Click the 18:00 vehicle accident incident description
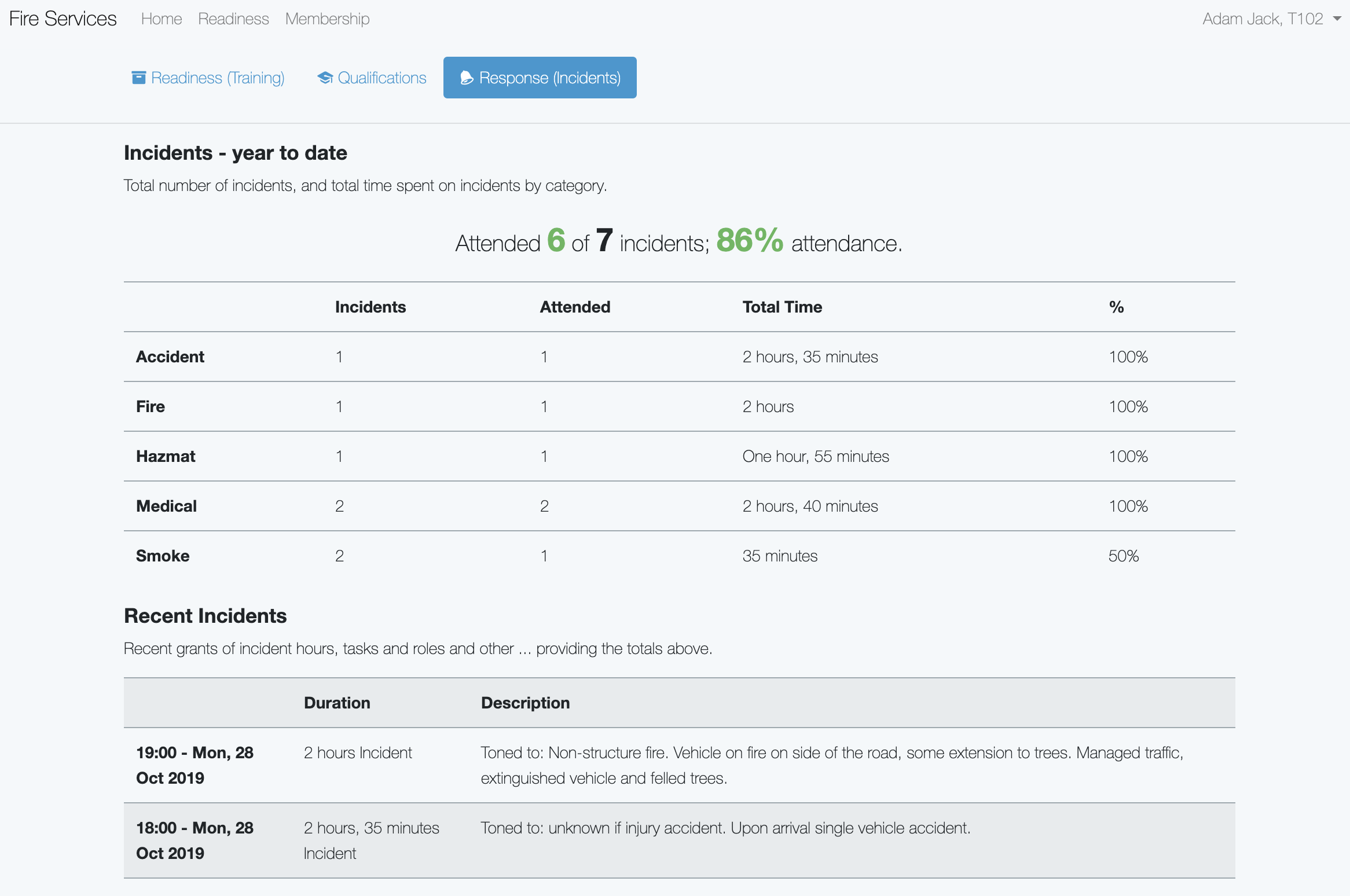This screenshot has height=896, width=1350. click(726, 828)
